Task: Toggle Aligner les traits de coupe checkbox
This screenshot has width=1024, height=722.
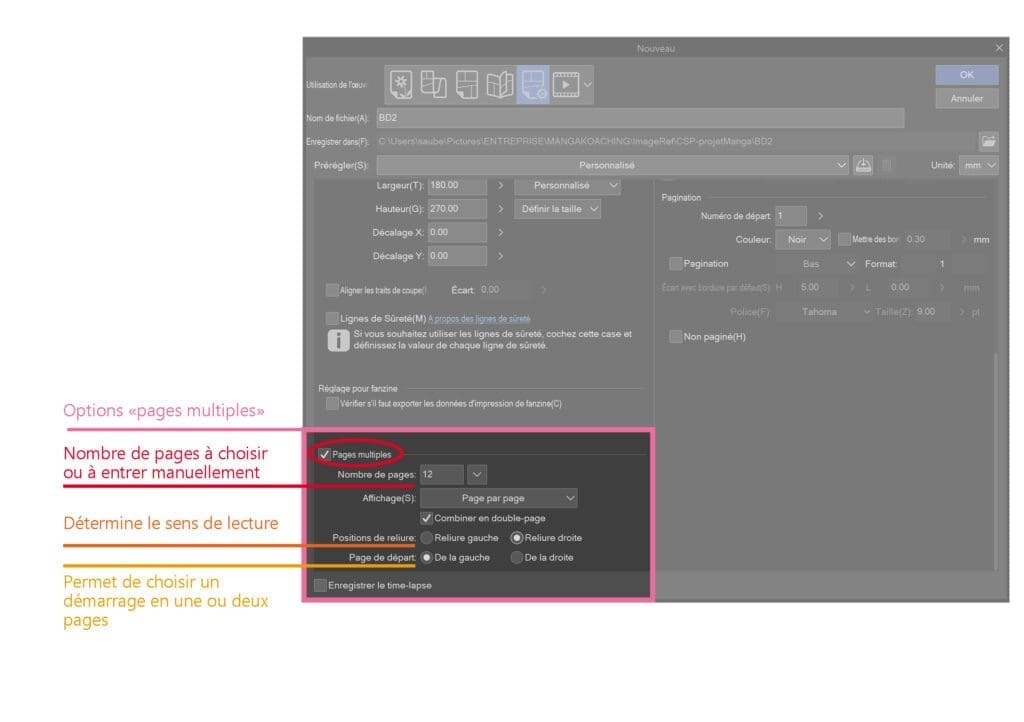Action: tap(332, 290)
